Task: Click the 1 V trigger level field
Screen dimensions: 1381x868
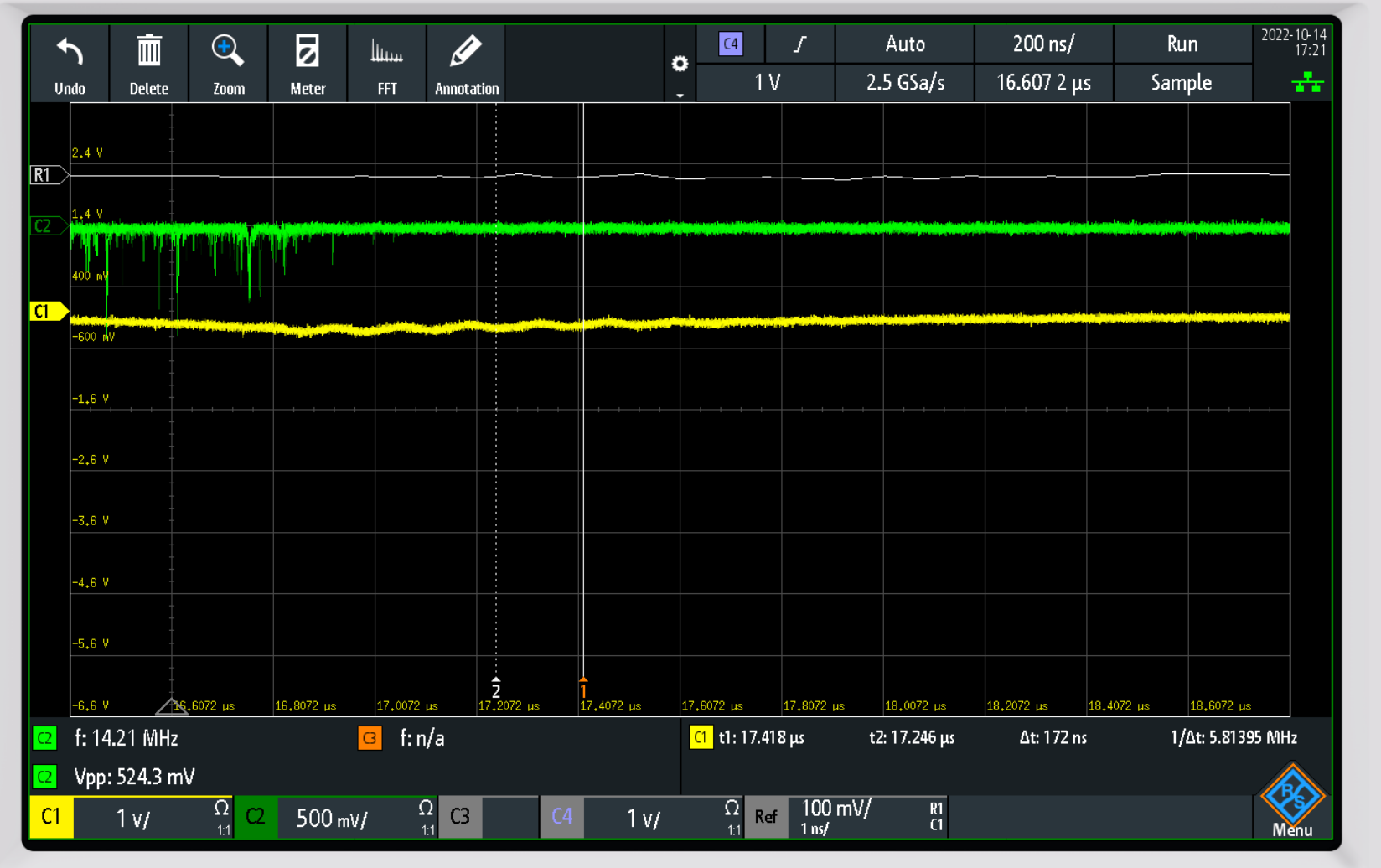Action: point(767,82)
